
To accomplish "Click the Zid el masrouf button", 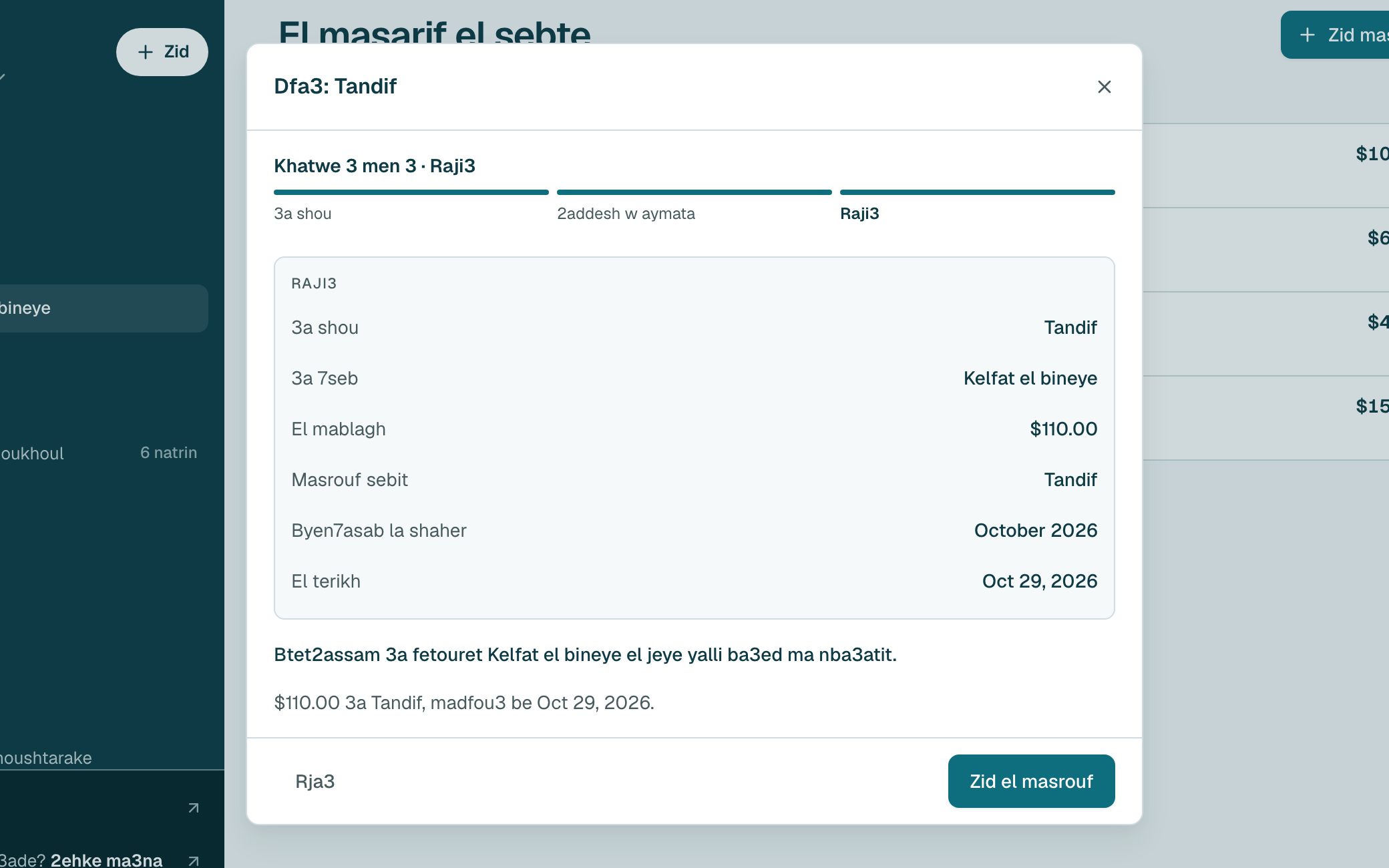I will (x=1031, y=781).
